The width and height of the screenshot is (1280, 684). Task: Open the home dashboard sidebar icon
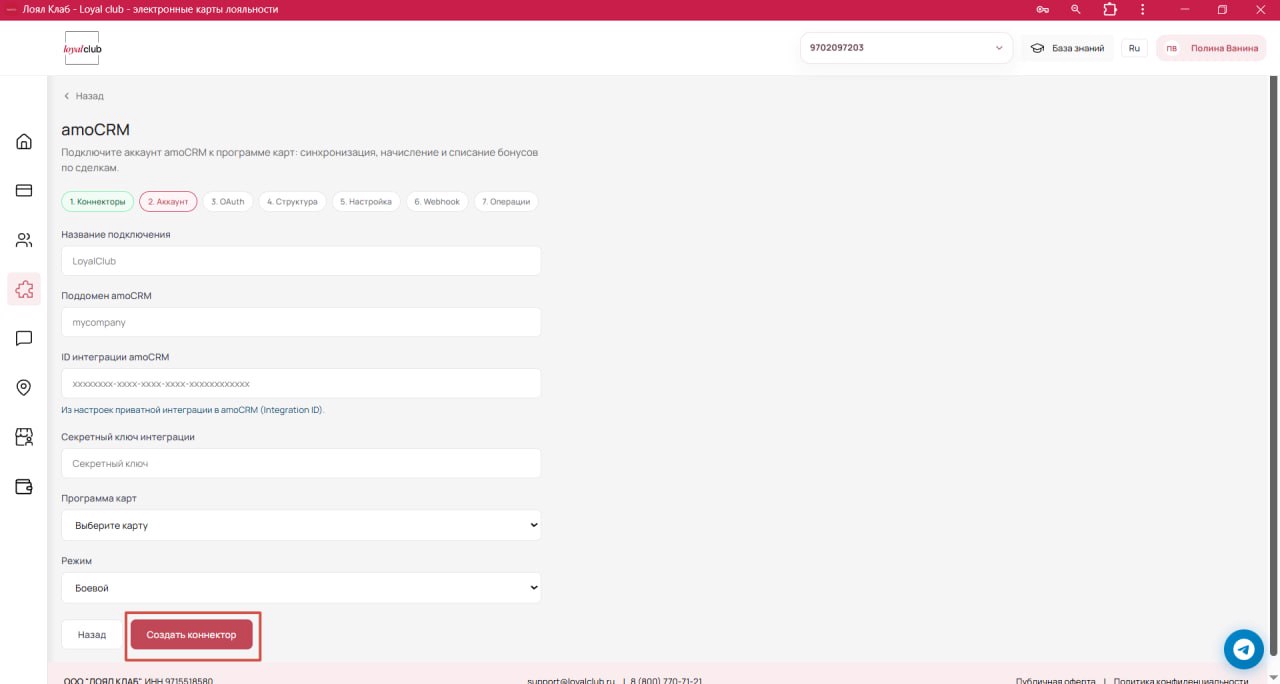click(24, 141)
